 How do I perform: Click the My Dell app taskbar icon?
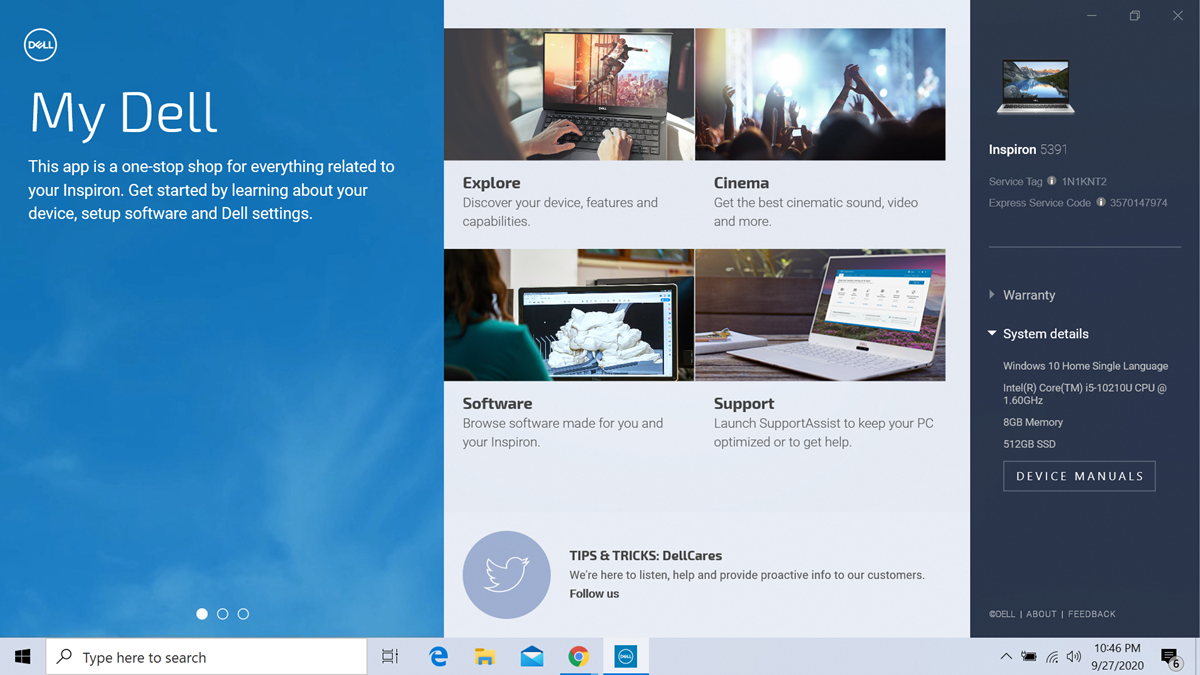point(626,657)
